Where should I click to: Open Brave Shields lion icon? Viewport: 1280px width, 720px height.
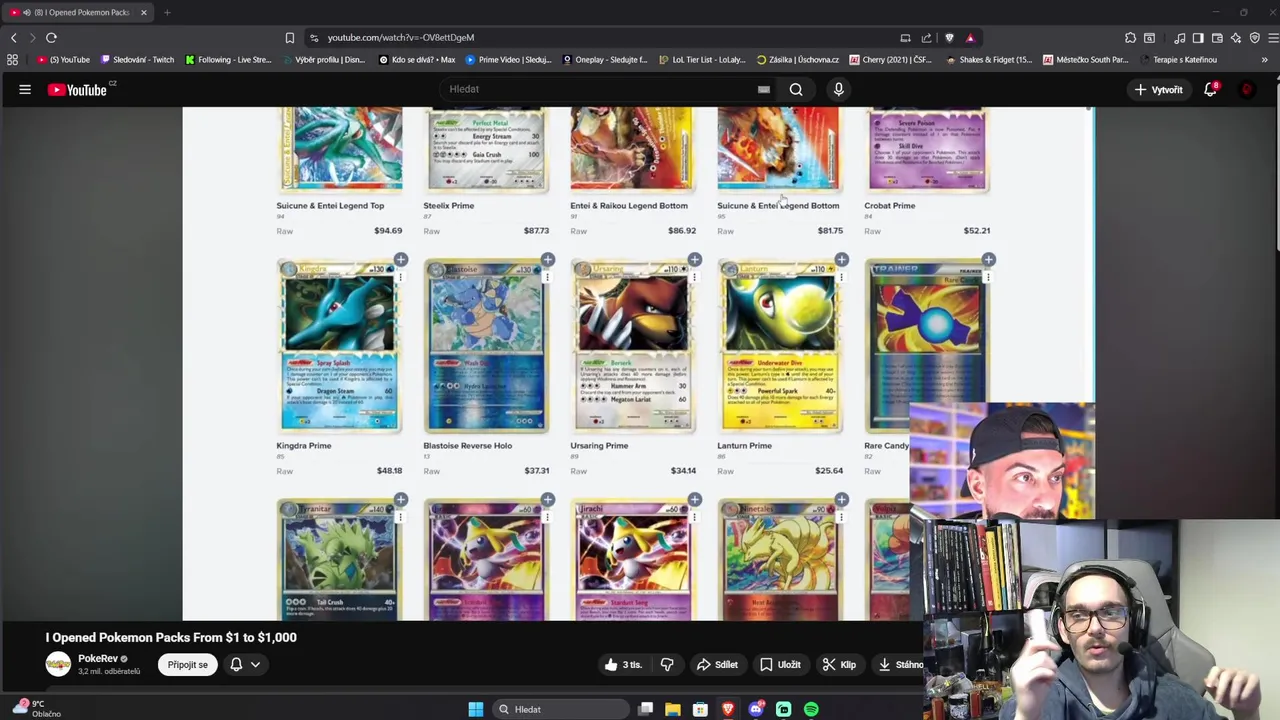coord(949,38)
